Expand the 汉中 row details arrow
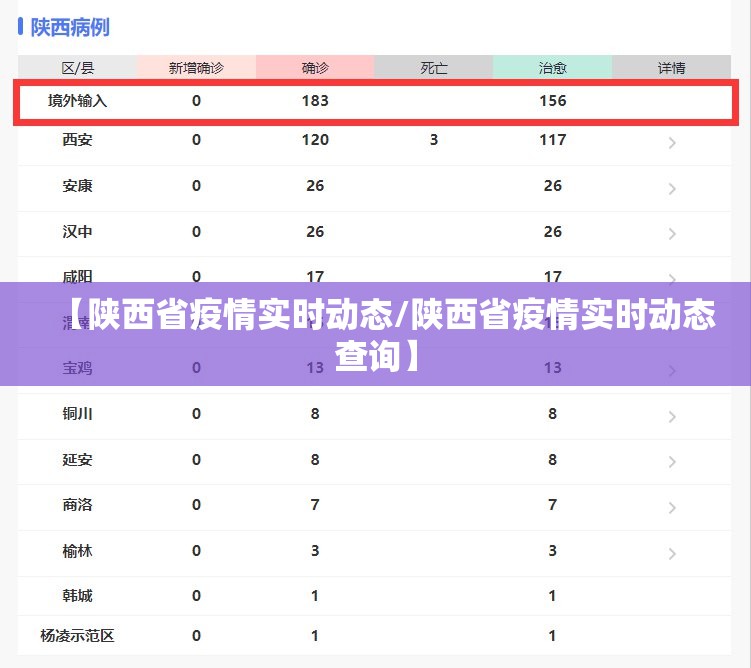The width and height of the screenshot is (751, 668). [672, 235]
